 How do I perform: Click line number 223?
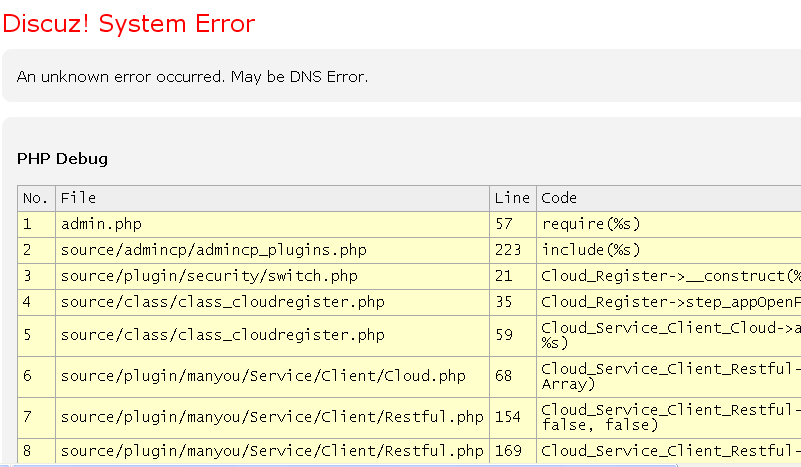[x=512, y=250]
